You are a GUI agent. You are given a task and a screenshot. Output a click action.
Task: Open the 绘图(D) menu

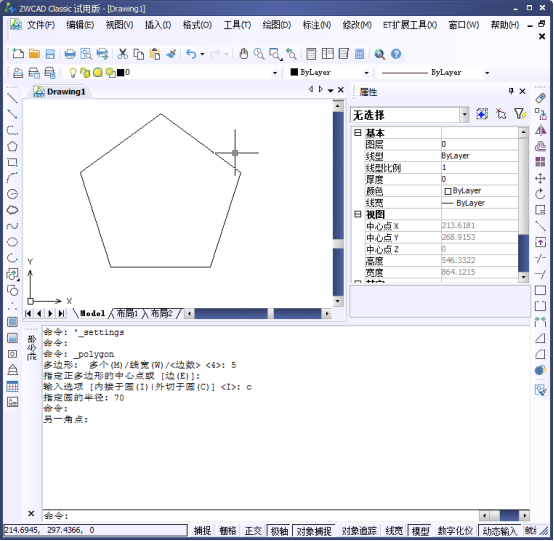277,25
